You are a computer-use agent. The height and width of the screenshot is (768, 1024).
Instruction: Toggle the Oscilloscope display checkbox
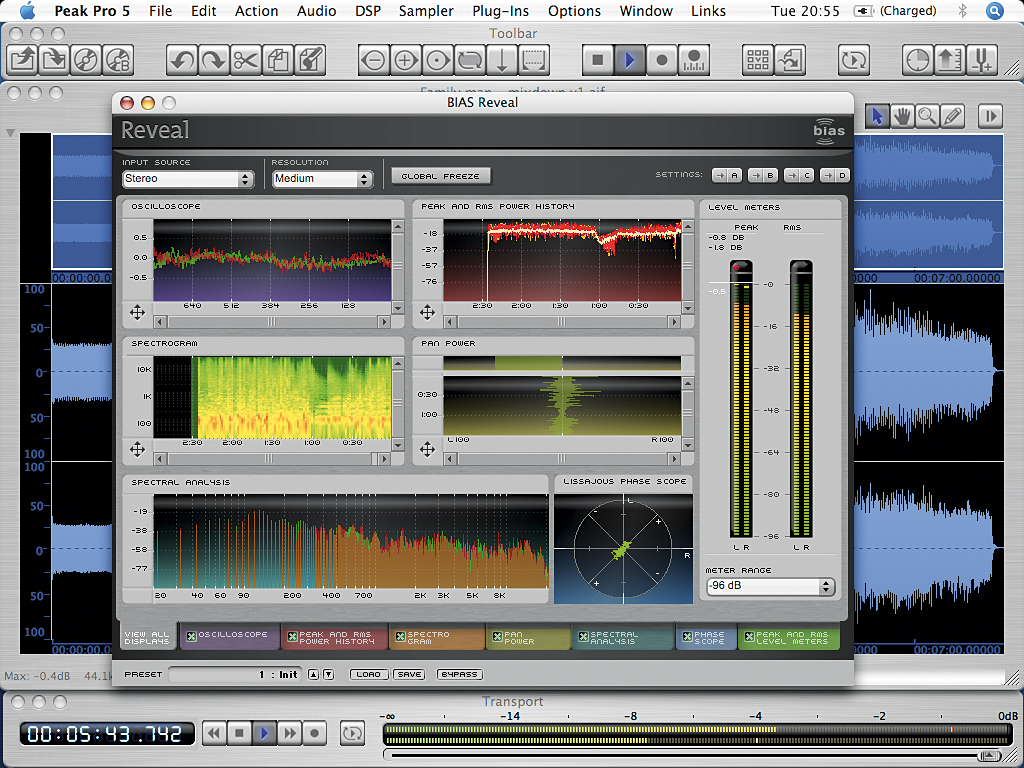point(191,636)
